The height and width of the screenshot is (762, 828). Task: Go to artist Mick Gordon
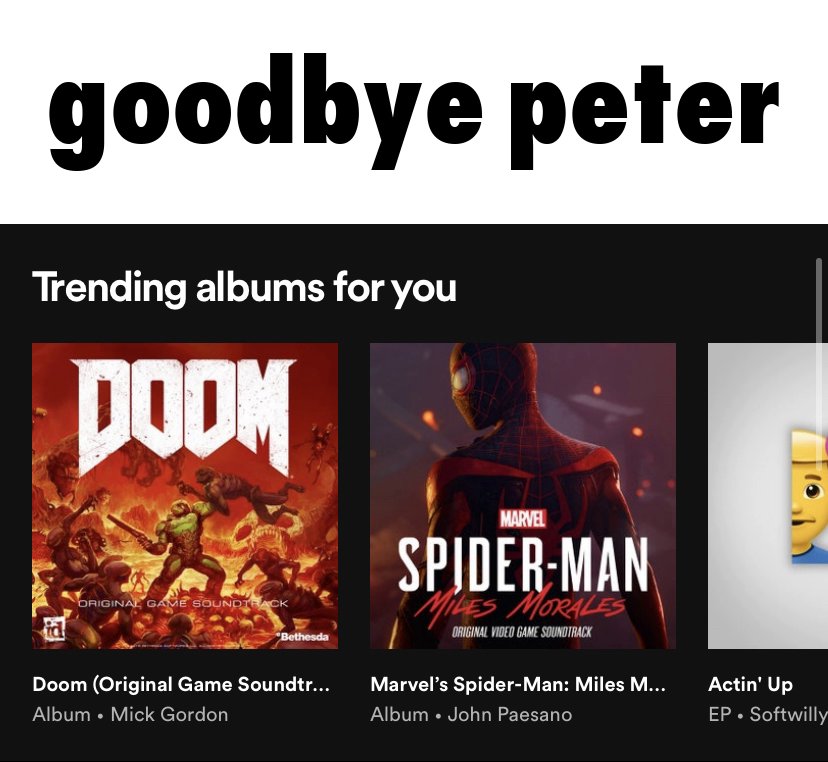(x=170, y=714)
